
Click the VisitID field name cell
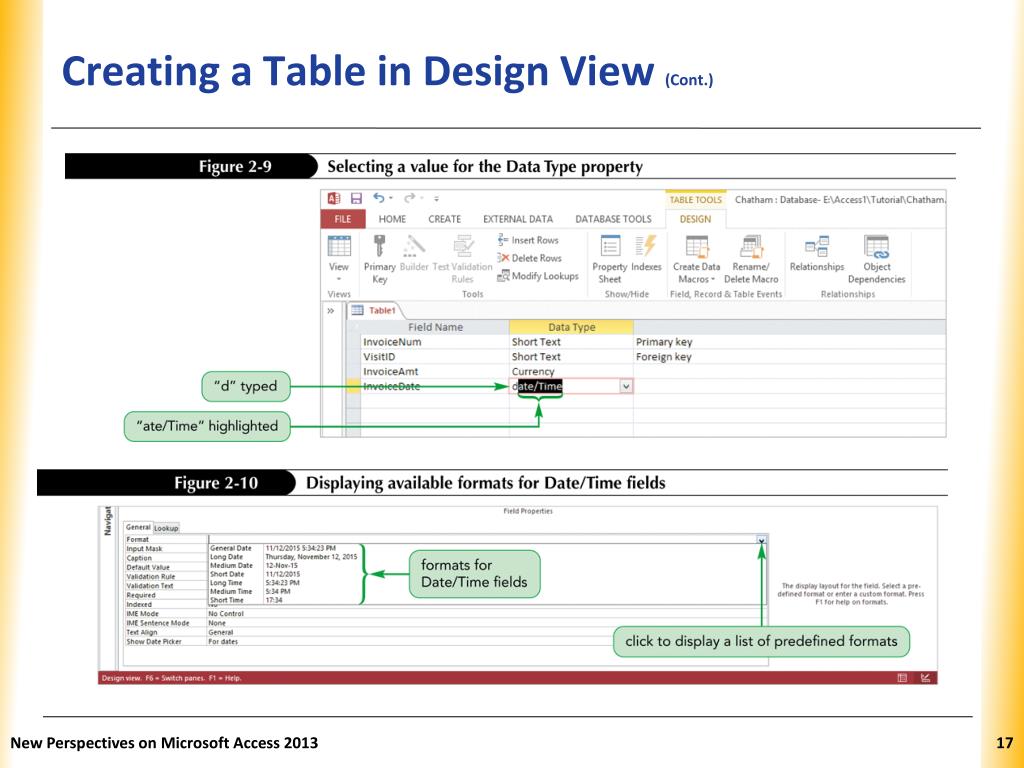[434, 357]
